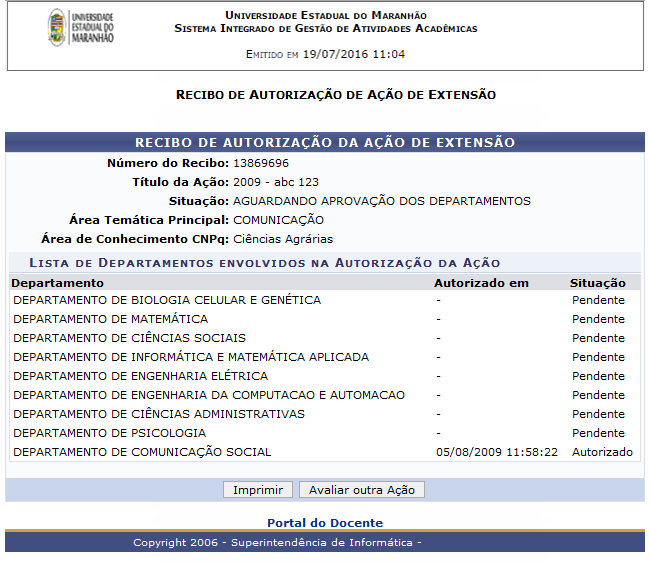The width and height of the screenshot is (650, 562).
Task: Select Departamento de Informática e Matemática Aplicada
Action: 191,357
